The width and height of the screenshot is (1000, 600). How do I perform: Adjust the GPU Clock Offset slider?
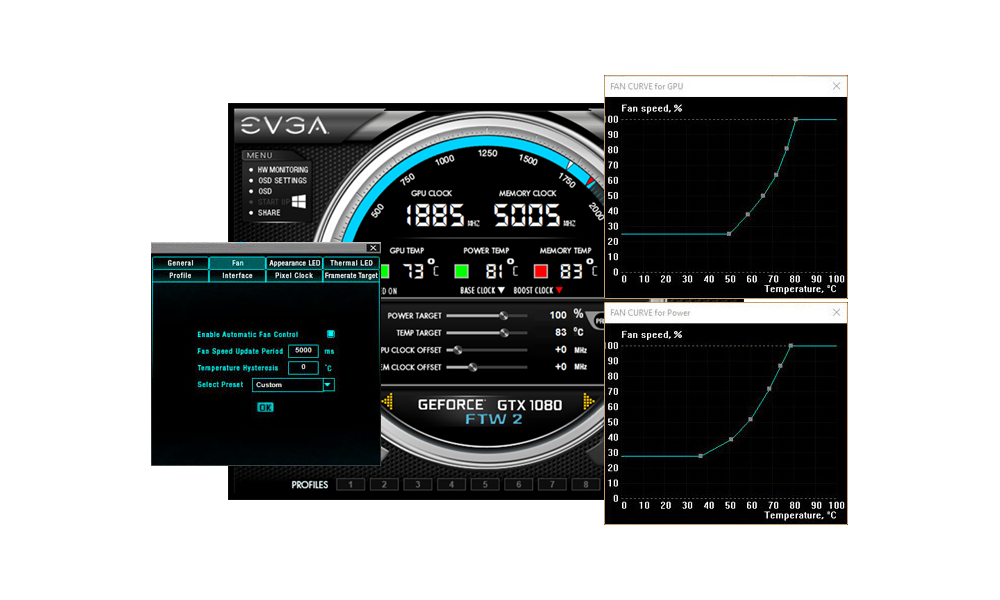[457, 350]
